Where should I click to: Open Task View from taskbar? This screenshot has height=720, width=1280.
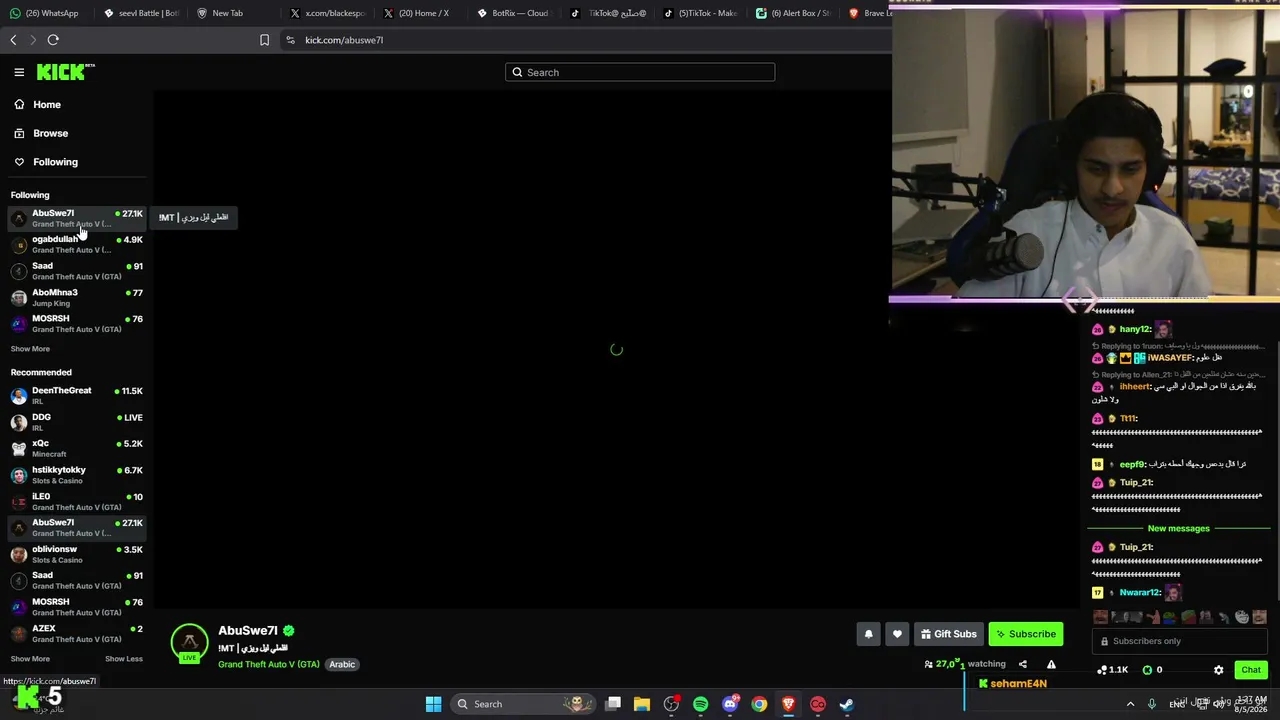point(613,704)
